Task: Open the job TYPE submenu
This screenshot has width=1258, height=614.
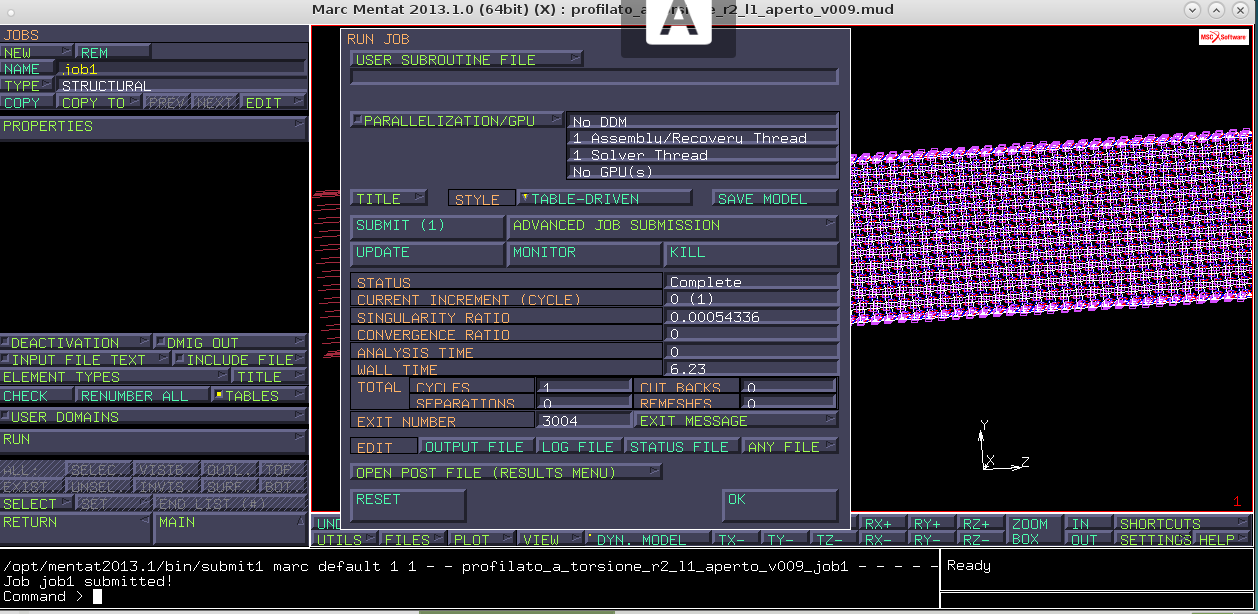Action: pyautogui.click(x=29, y=86)
